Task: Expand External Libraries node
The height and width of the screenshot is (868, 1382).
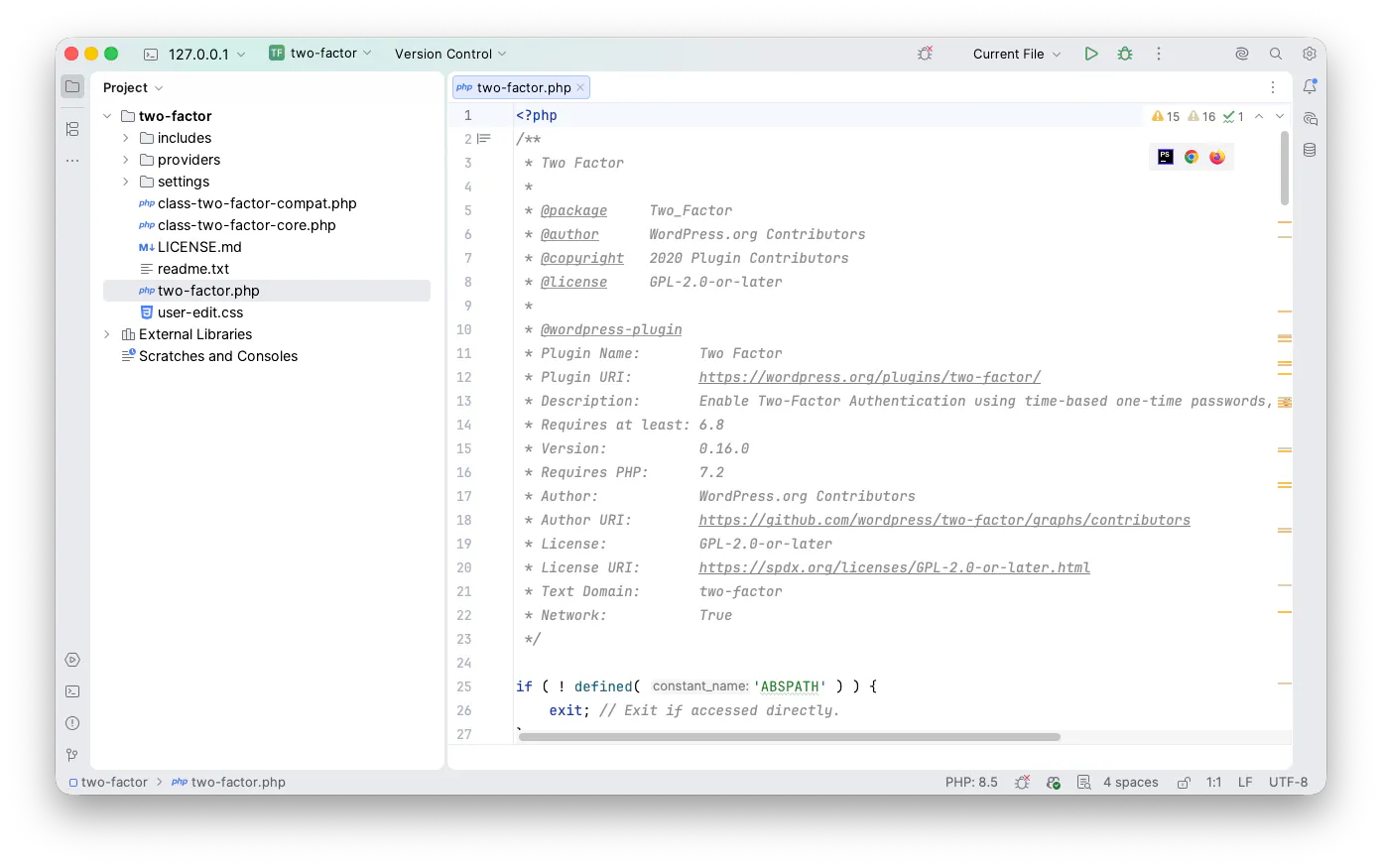Action: click(107, 334)
